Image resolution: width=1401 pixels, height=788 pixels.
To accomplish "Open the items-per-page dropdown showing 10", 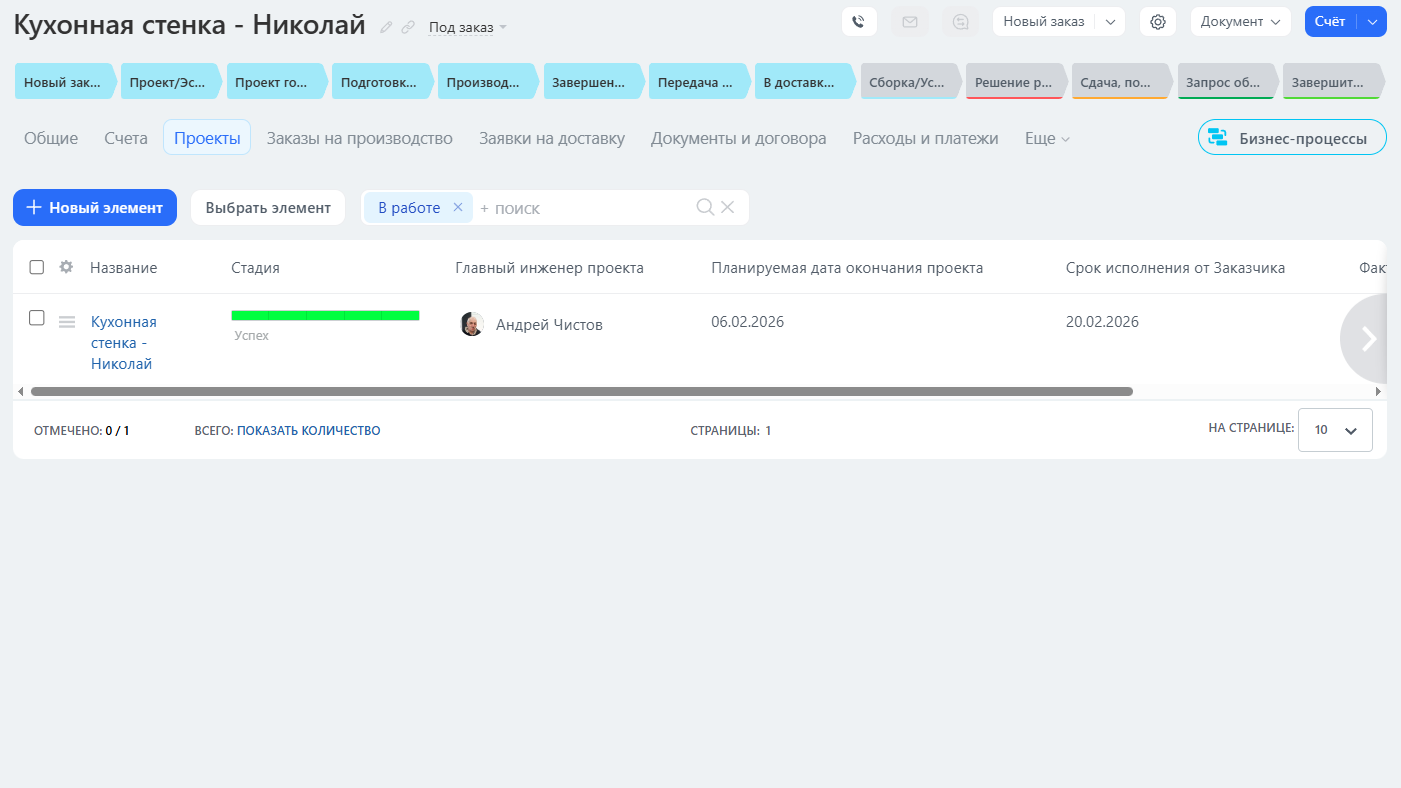I will 1335,430.
